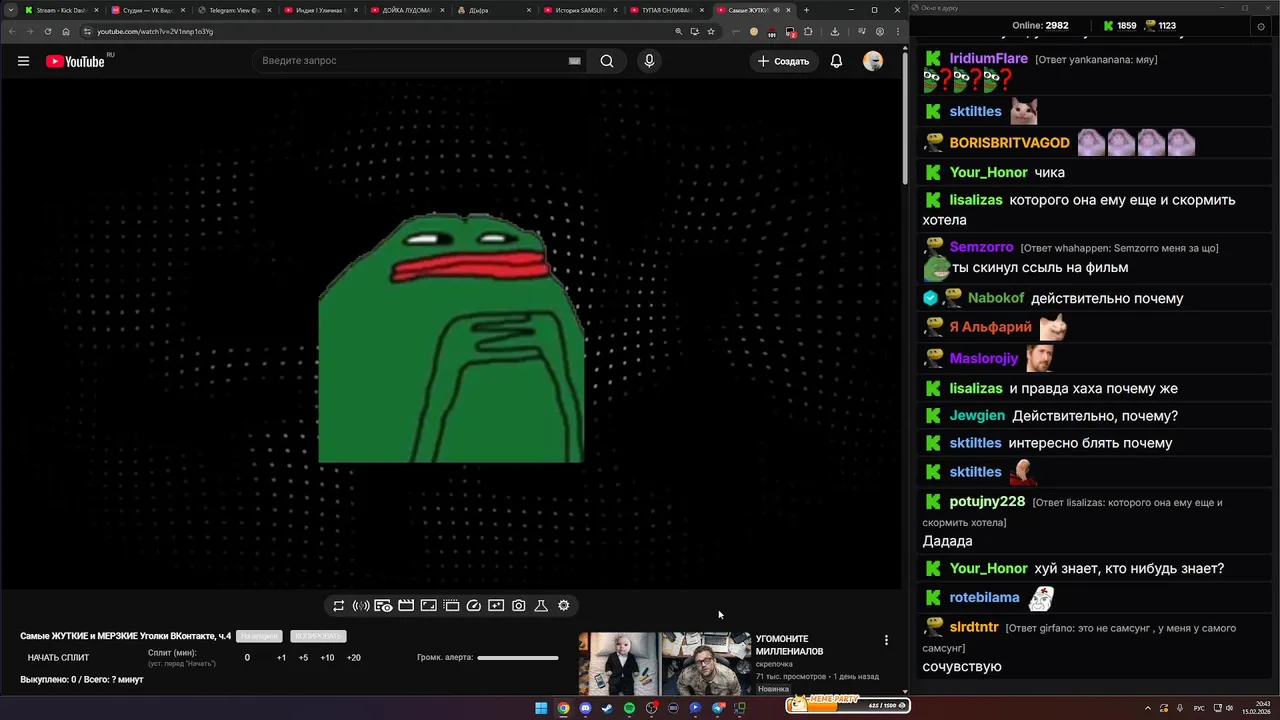Click the speedometer icon in overlay toolbar
The width and height of the screenshot is (1280, 720).
coord(474,606)
